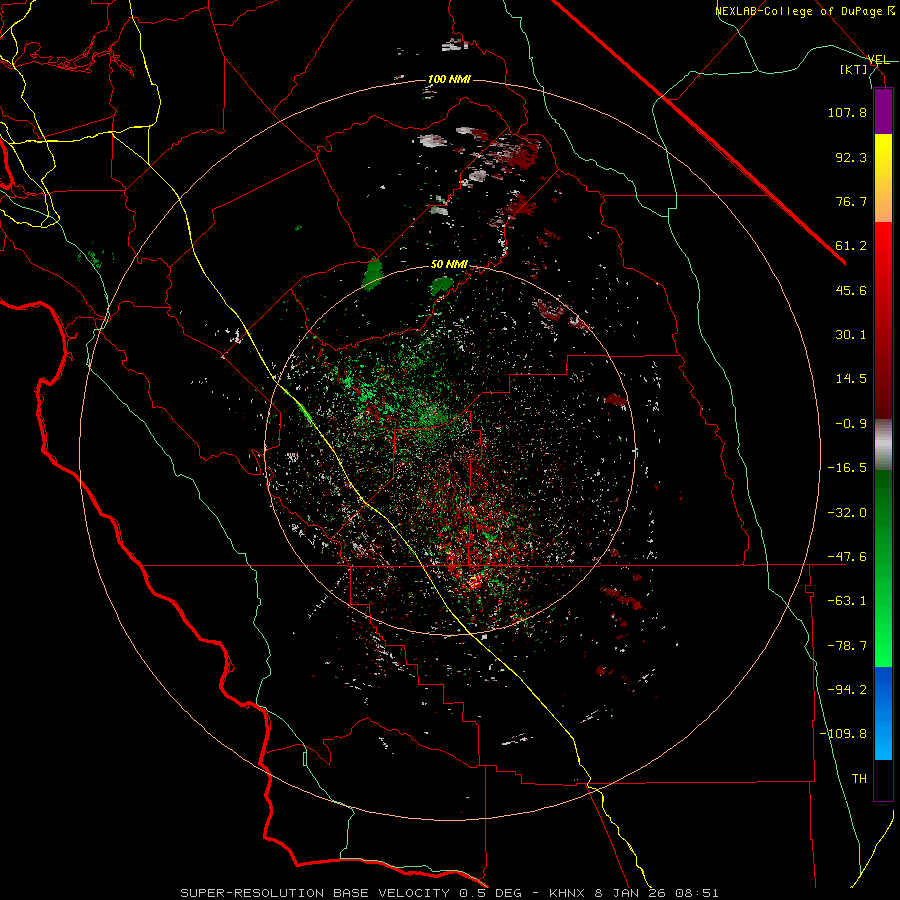900x900 pixels.
Task: Click the 50 NMI range ring label
Action: (449, 265)
